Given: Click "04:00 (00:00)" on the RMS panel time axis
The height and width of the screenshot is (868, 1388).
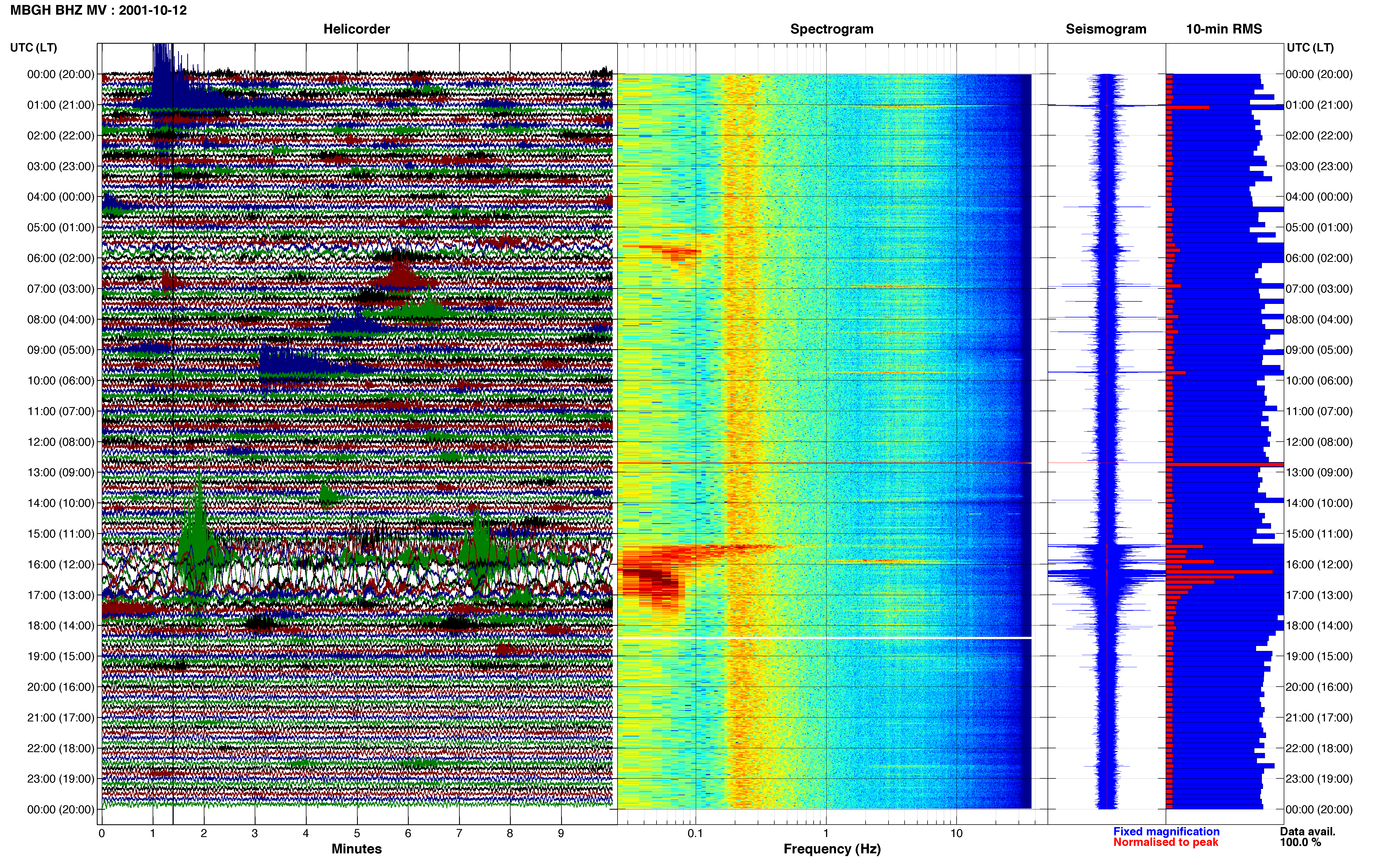Looking at the screenshot, I should click(1319, 197).
